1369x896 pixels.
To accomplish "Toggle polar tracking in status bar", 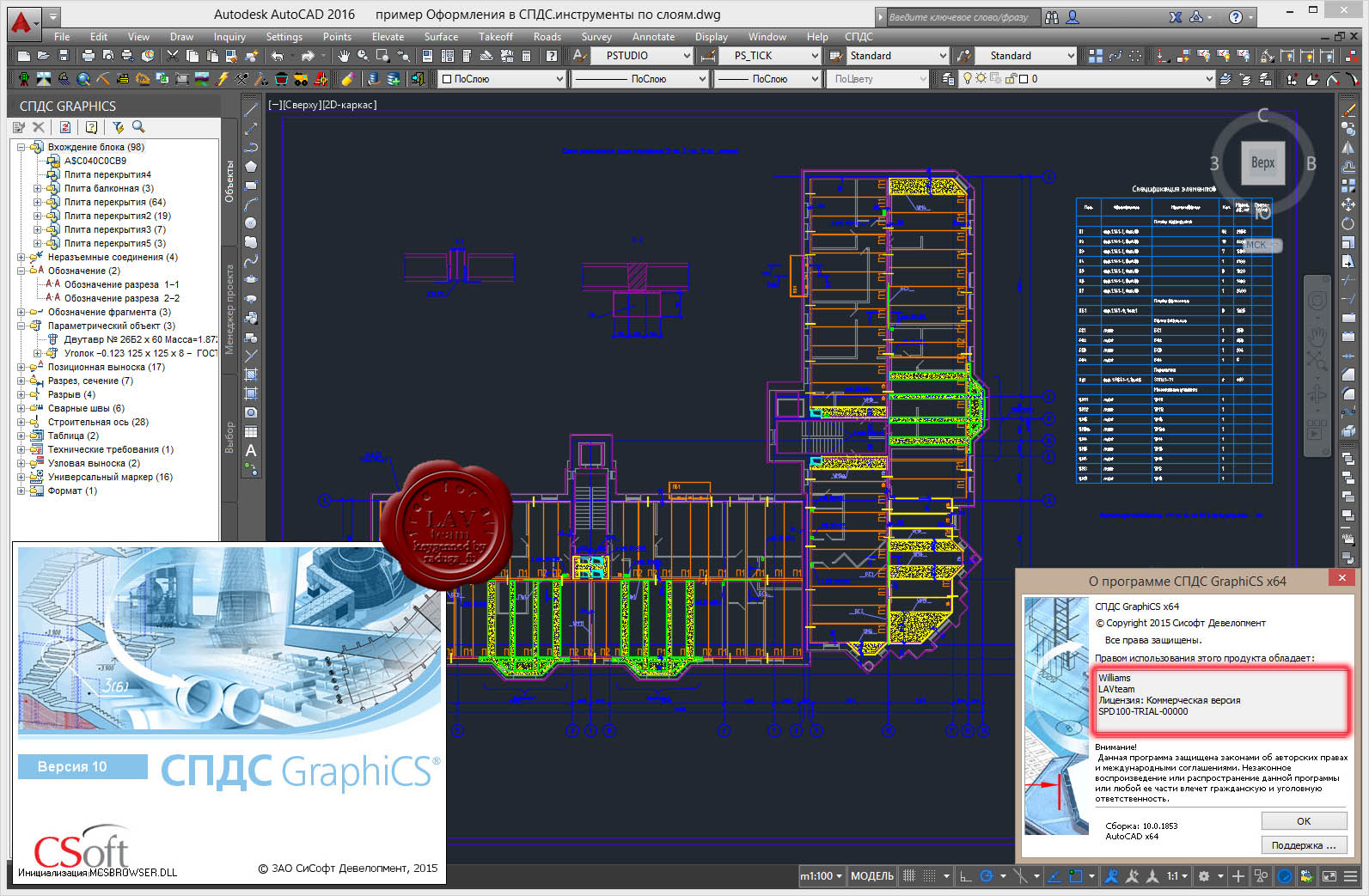I will [x=987, y=876].
